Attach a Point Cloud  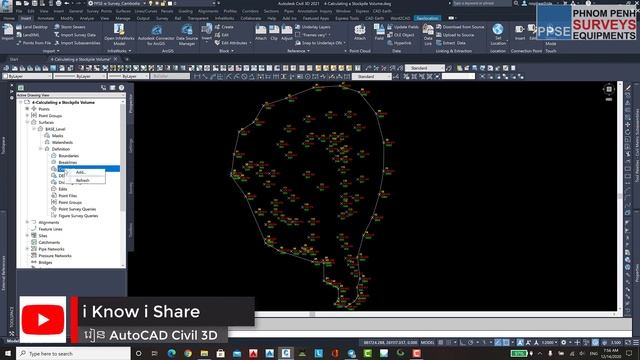[x=360, y=33]
